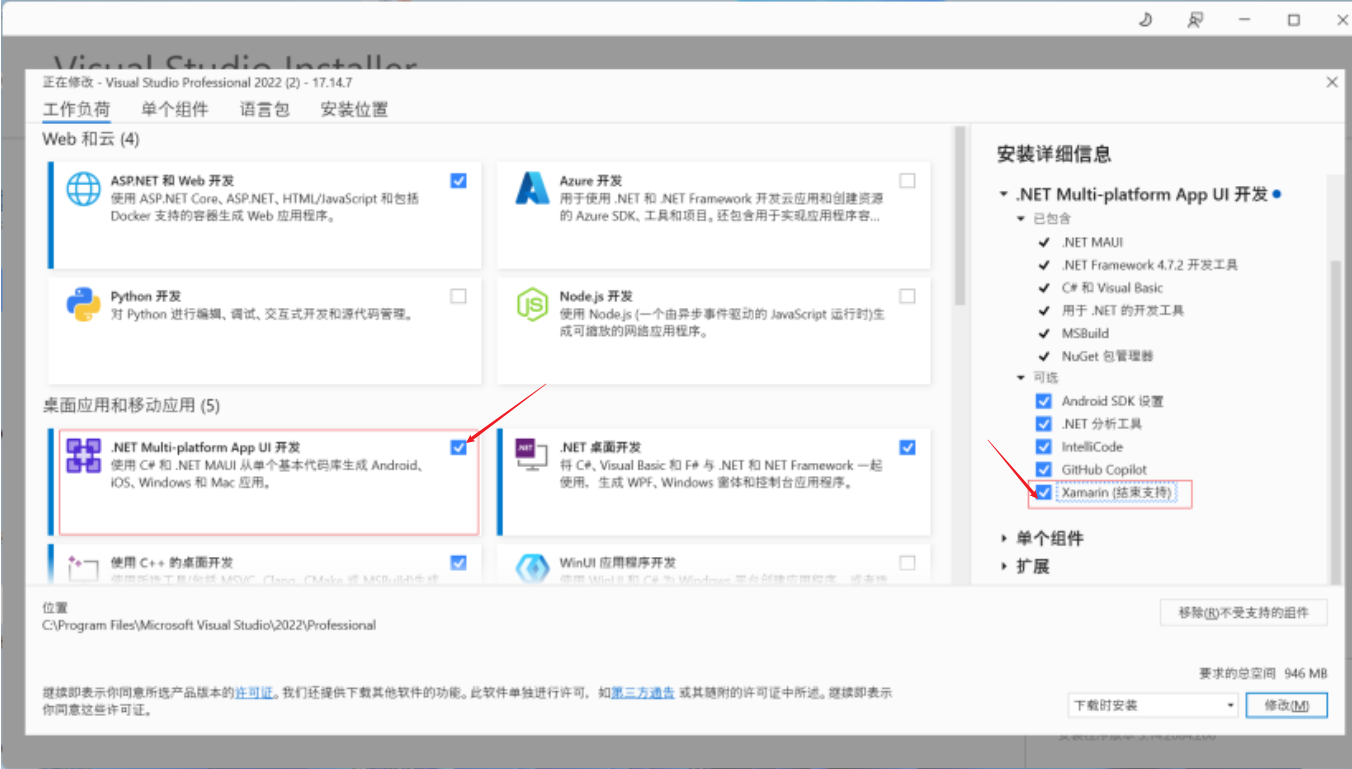Open the 下载时安装 dropdown
Screen dimensions: 1352x769
click(x=1153, y=705)
